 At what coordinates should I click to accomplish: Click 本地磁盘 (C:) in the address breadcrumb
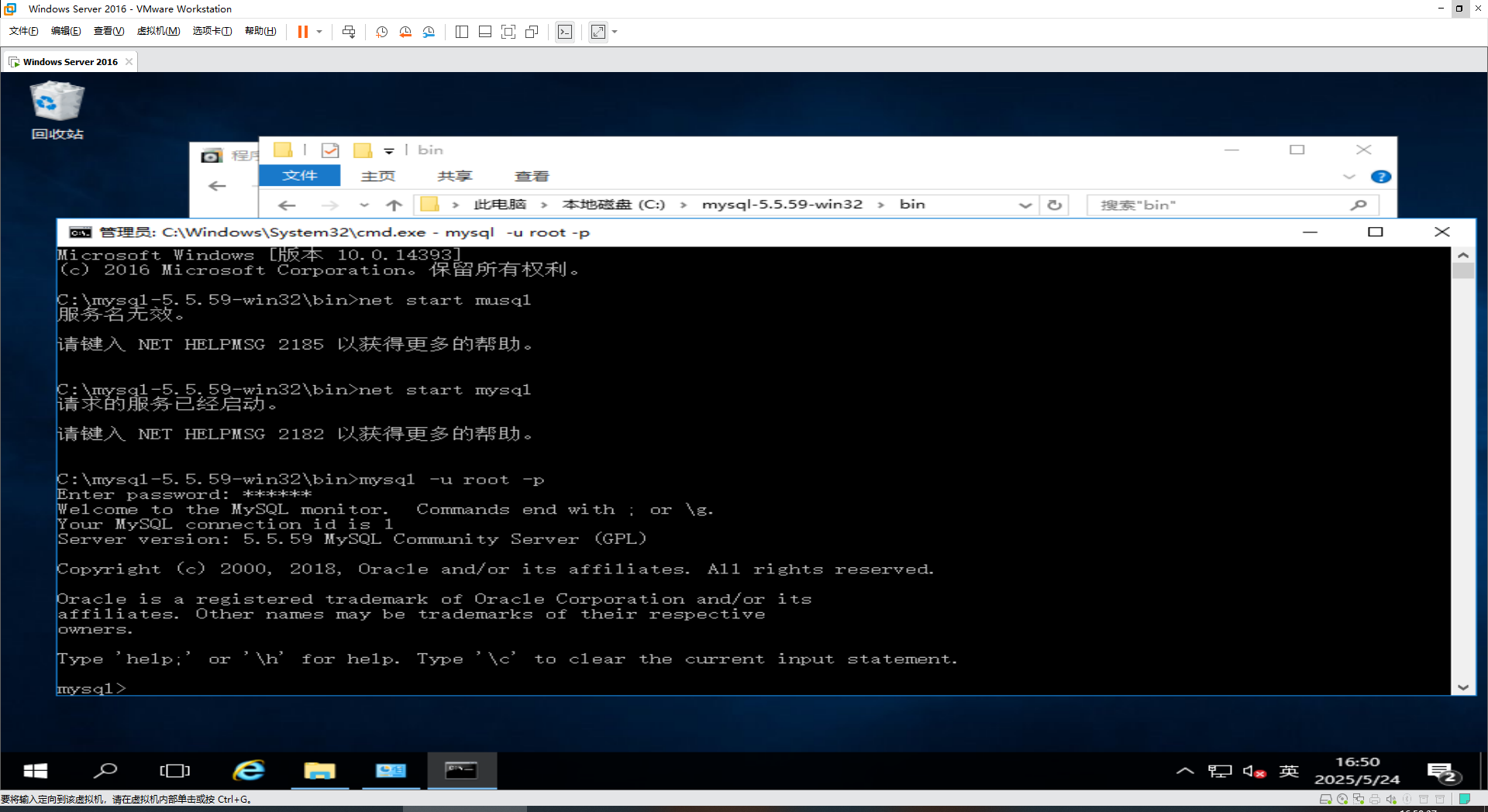[614, 205]
